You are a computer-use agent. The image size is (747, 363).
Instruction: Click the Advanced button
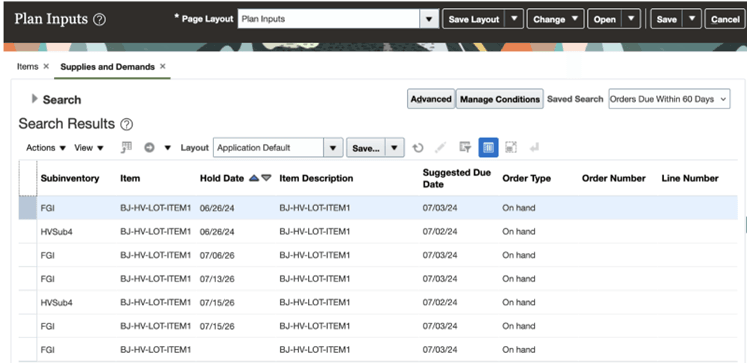tap(431, 99)
